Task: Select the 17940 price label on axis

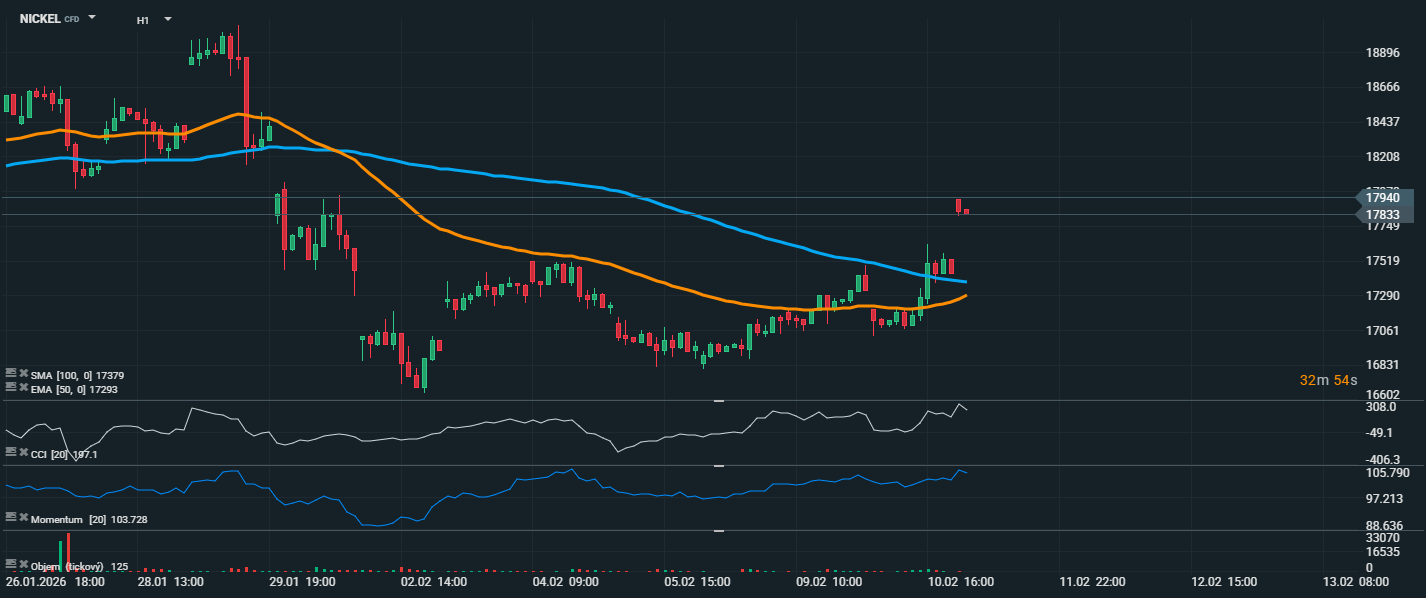Action: point(1383,198)
